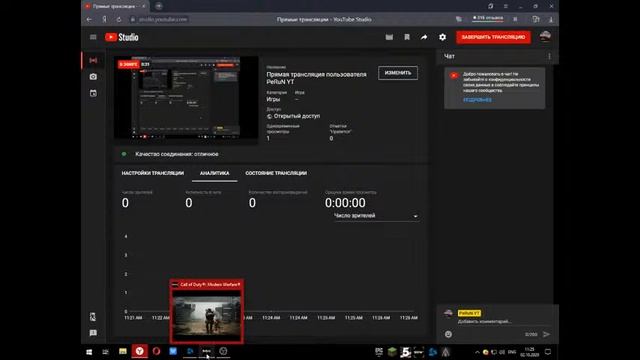Select the Stream icon in left sidebar
Image resolution: width=640 pixels, height=360 pixels.
tap(93, 60)
